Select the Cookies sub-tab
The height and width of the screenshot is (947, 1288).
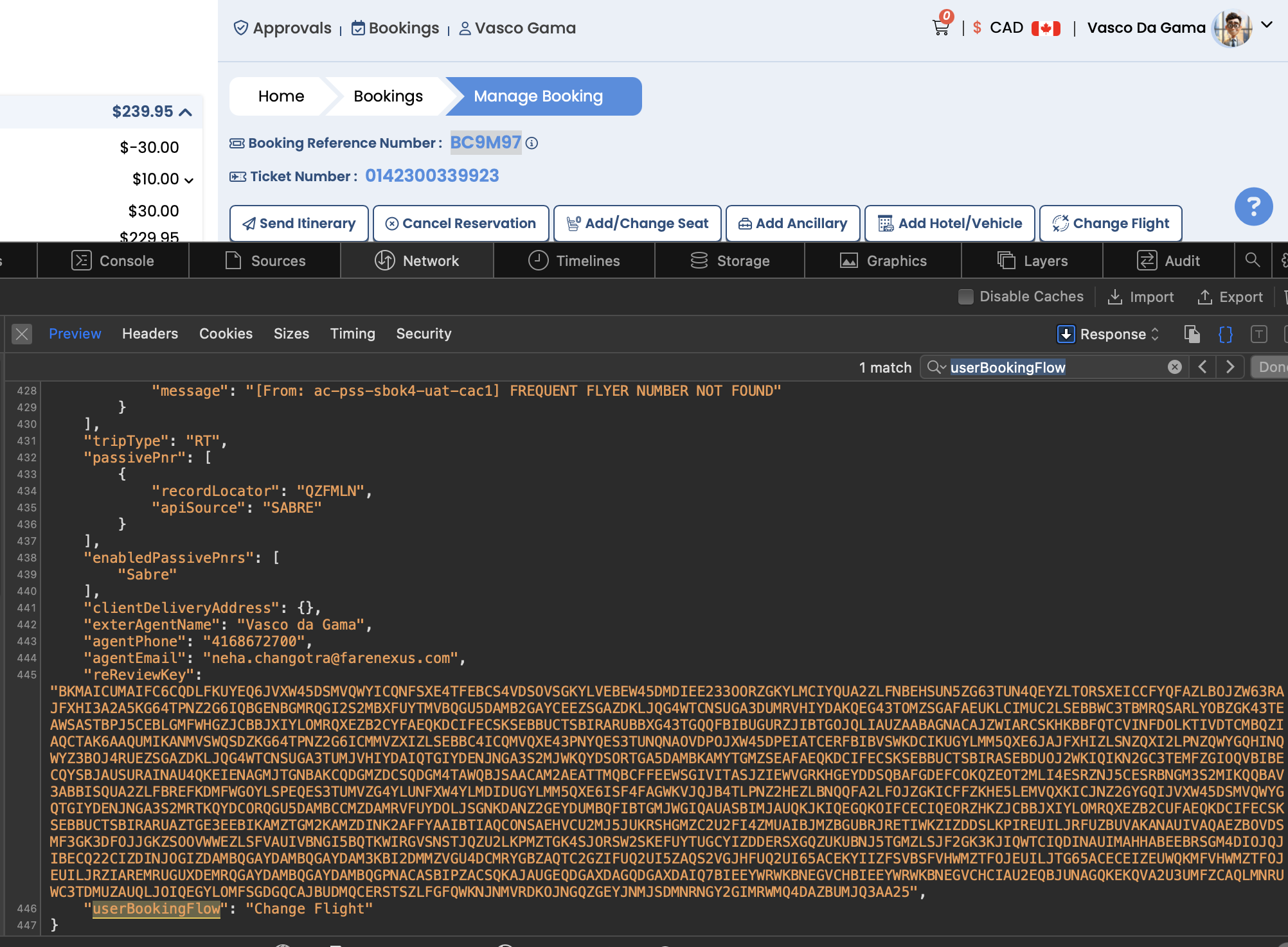pyautogui.click(x=226, y=334)
